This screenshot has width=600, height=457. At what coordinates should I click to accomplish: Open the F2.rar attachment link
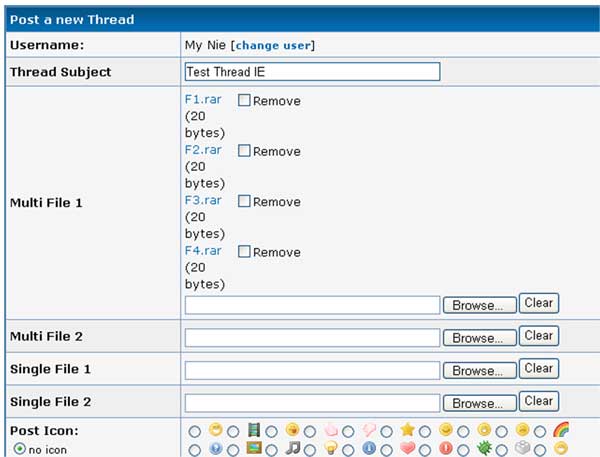(x=204, y=150)
